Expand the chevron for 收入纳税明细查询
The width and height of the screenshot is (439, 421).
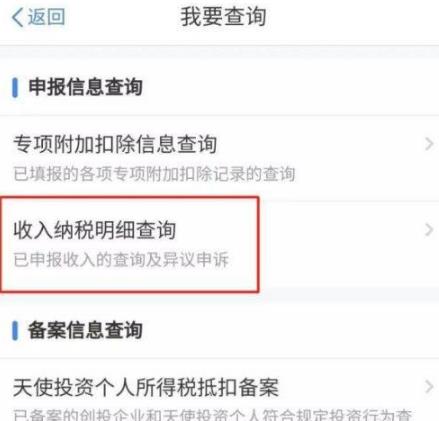pyautogui.click(x=429, y=230)
